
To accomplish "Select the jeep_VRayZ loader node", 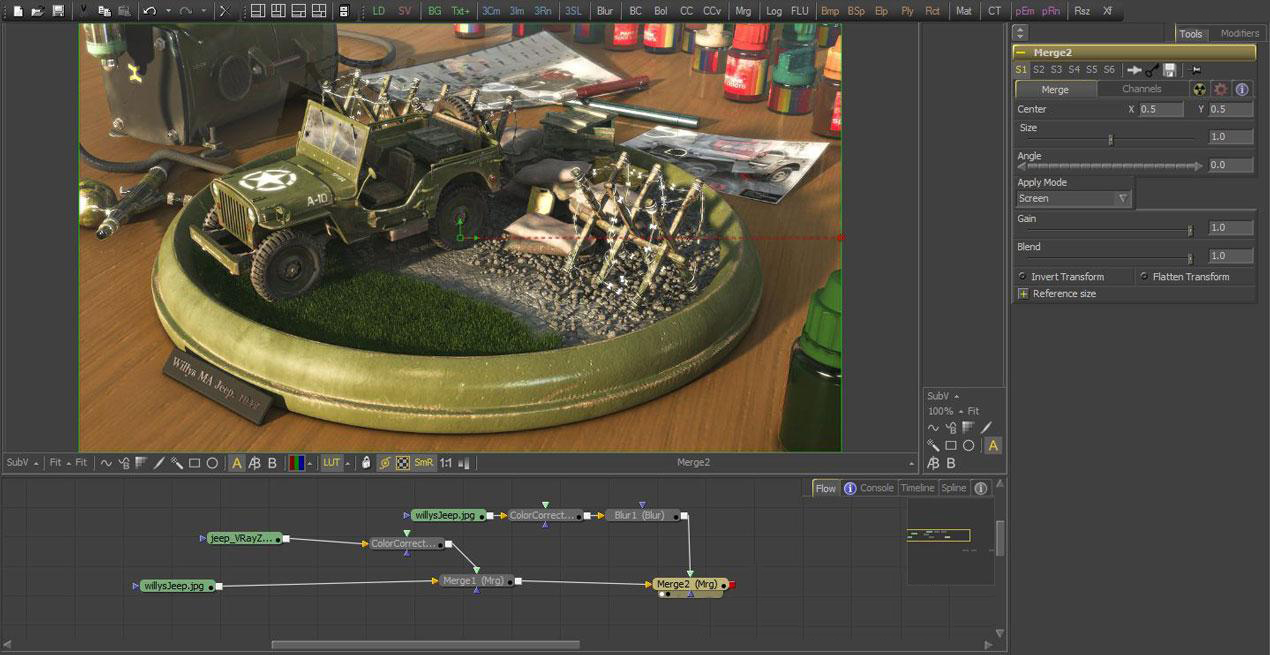I will pyautogui.click(x=244, y=538).
